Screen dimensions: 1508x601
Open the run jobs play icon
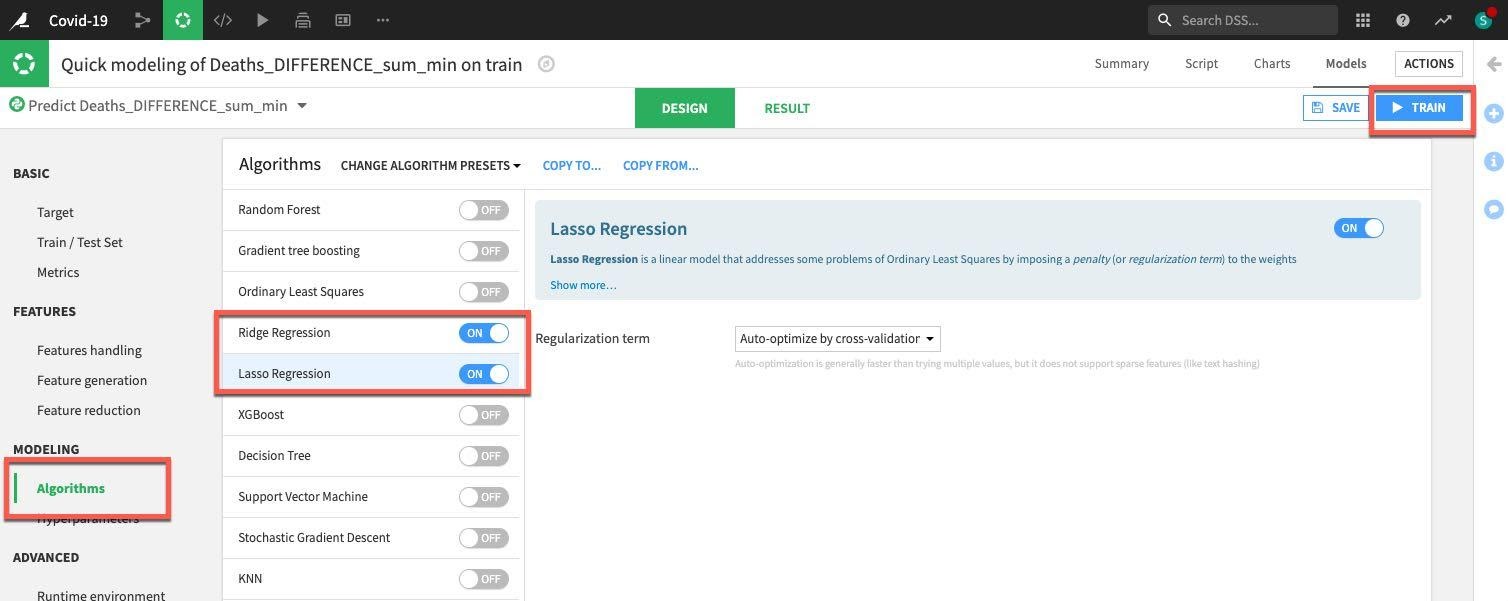click(262, 20)
